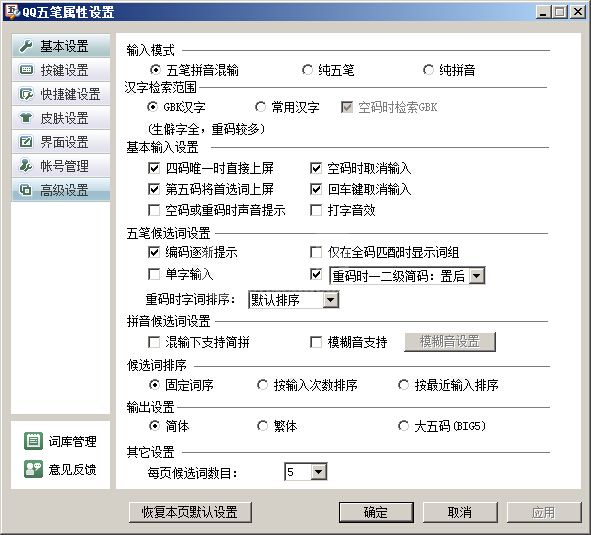Screen dimensions: 591x535
Task: Click the interface icon beside 界面设置
Action: tap(26, 142)
